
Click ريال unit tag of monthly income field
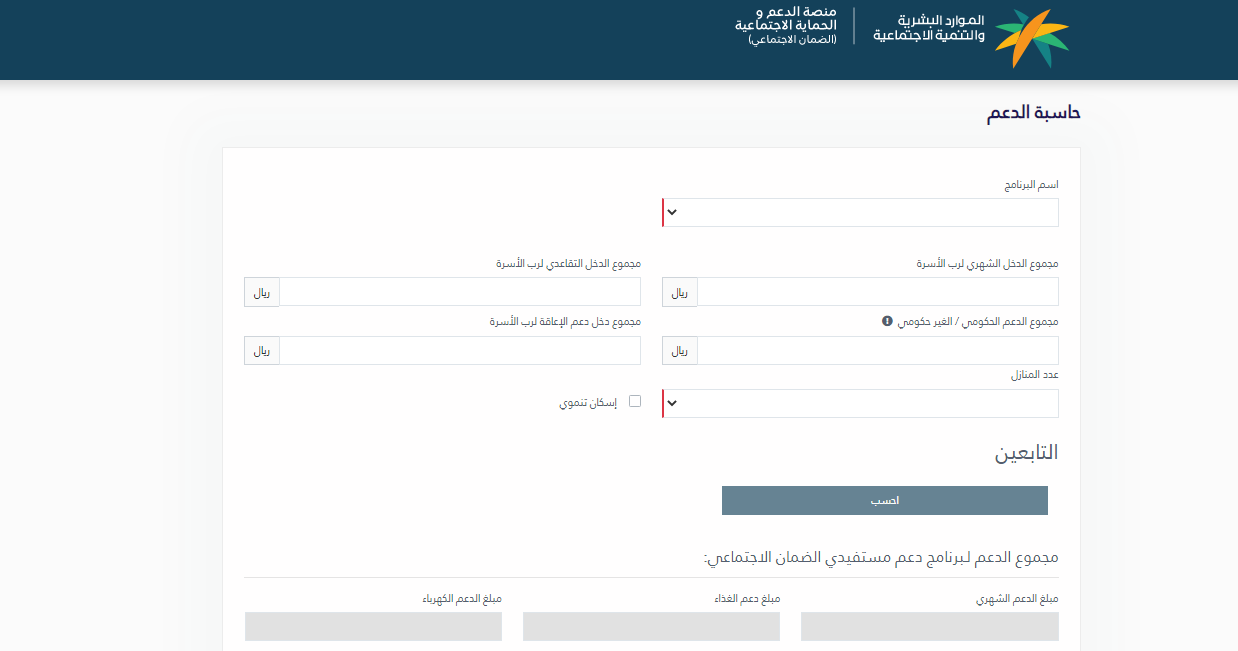click(x=680, y=292)
